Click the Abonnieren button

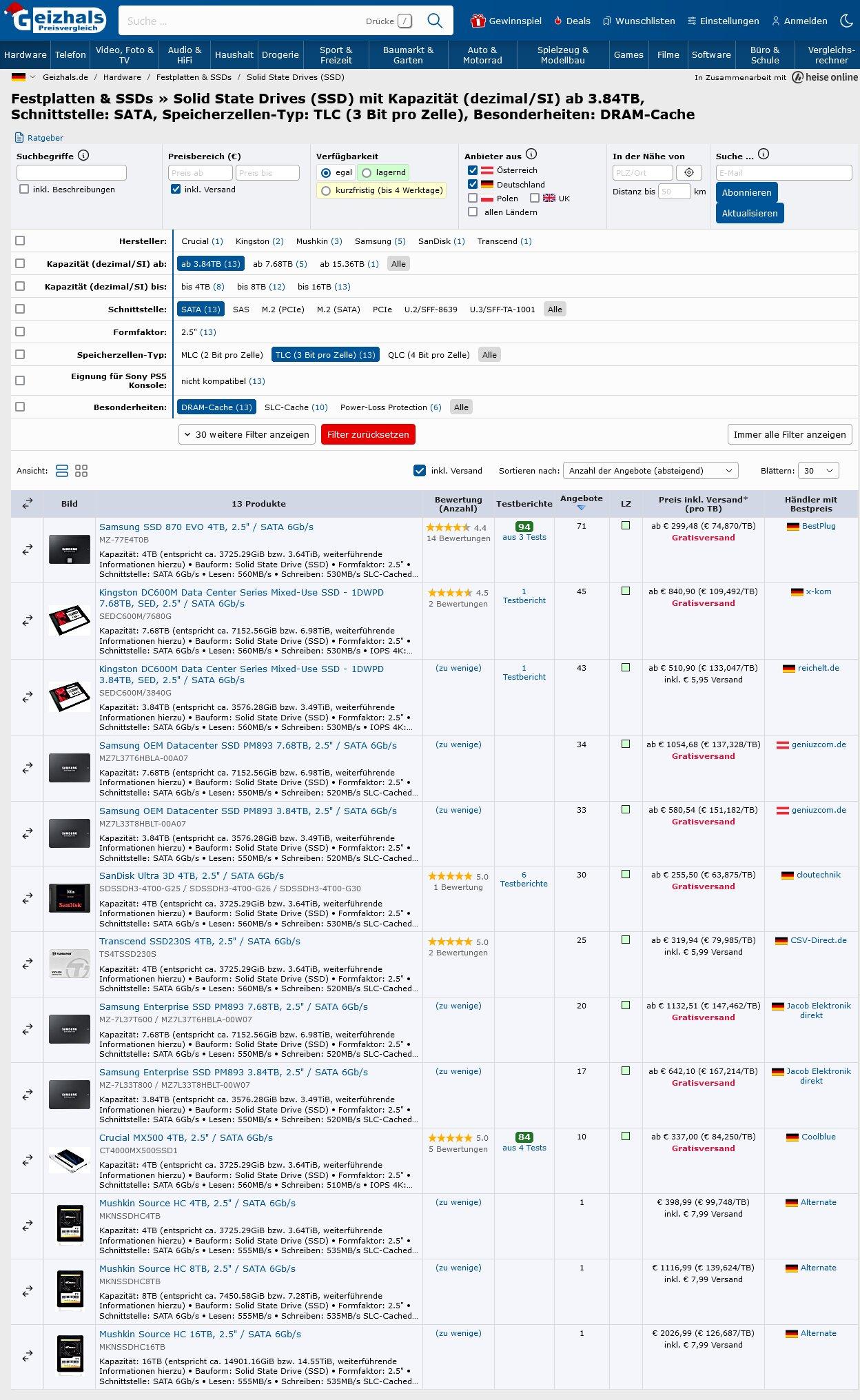pos(746,192)
